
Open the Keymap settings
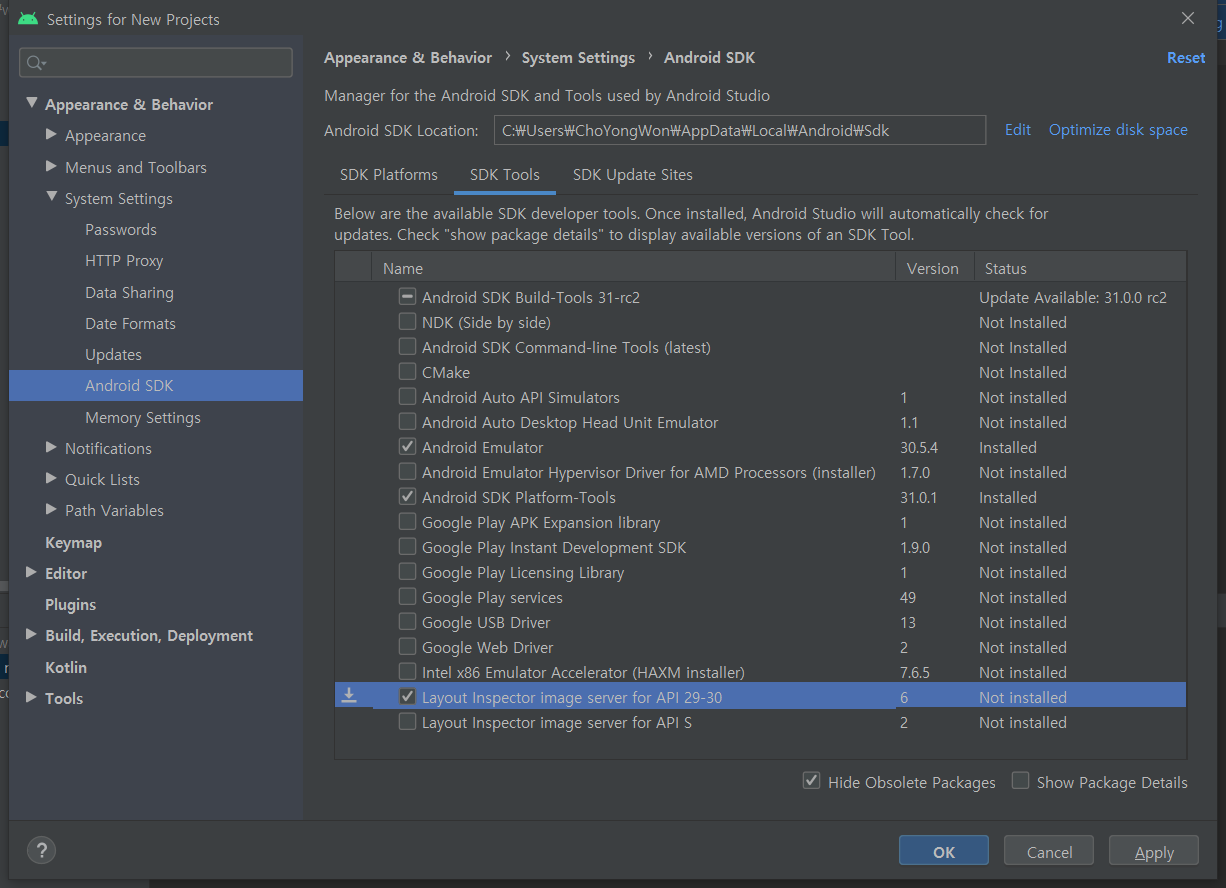pyautogui.click(x=73, y=542)
